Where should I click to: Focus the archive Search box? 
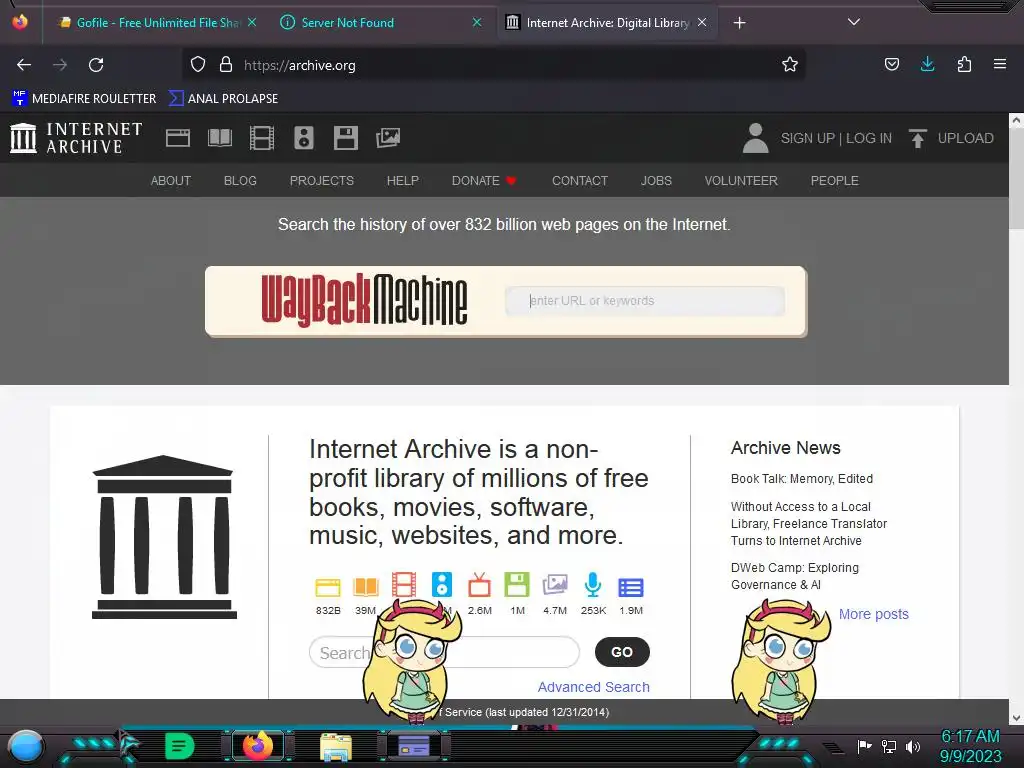[444, 652]
